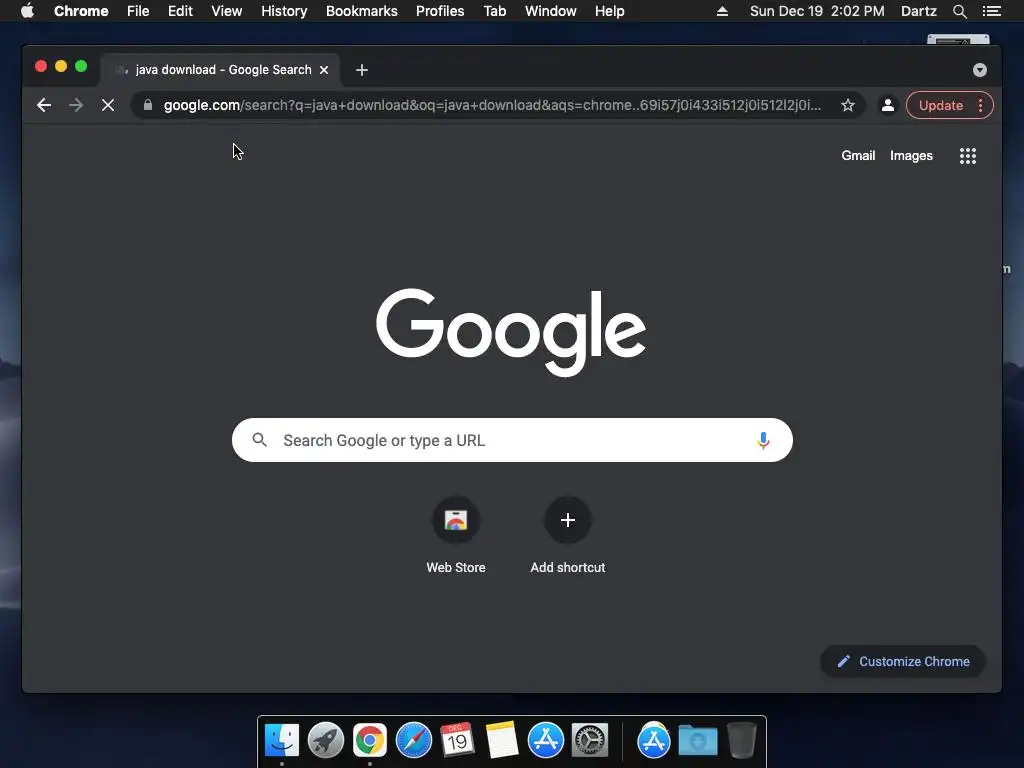
Task: Launch Launchpad rocket icon in Dock
Action: tap(326, 740)
